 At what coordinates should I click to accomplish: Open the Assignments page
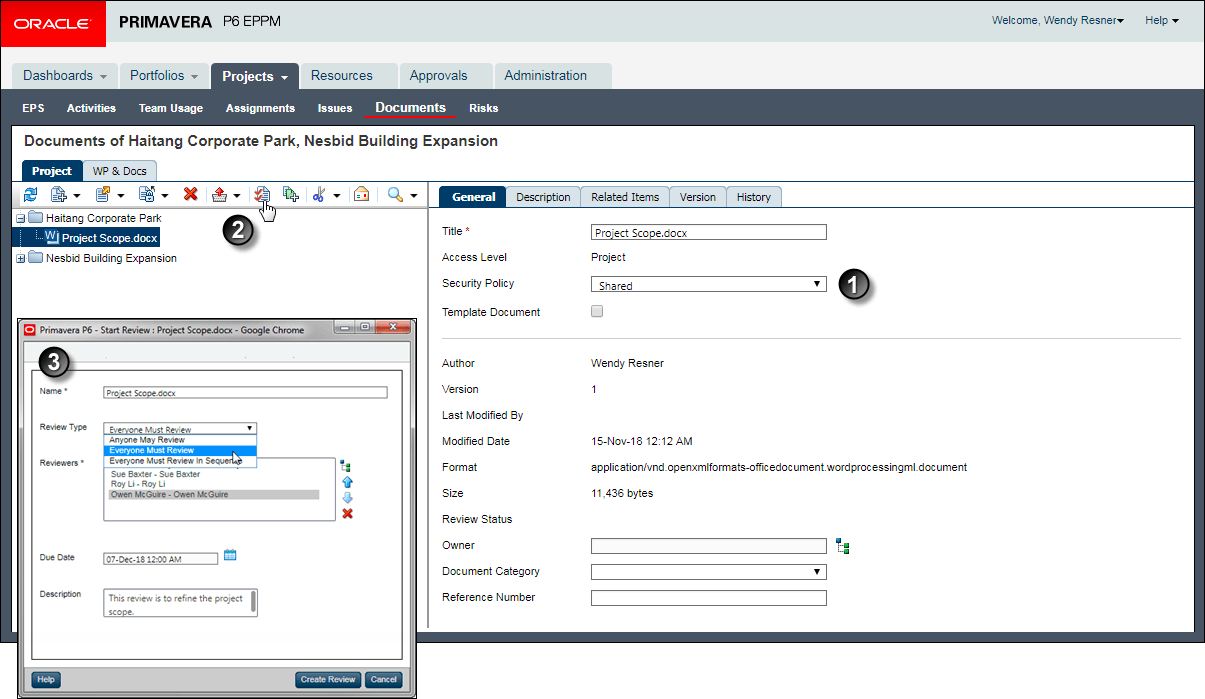tap(260, 108)
